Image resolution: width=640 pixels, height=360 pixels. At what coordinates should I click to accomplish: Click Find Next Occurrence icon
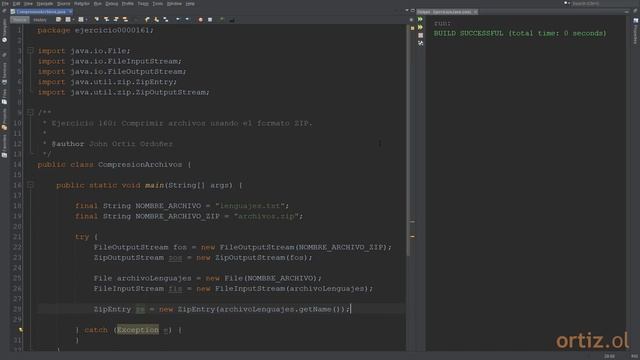[116, 19]
